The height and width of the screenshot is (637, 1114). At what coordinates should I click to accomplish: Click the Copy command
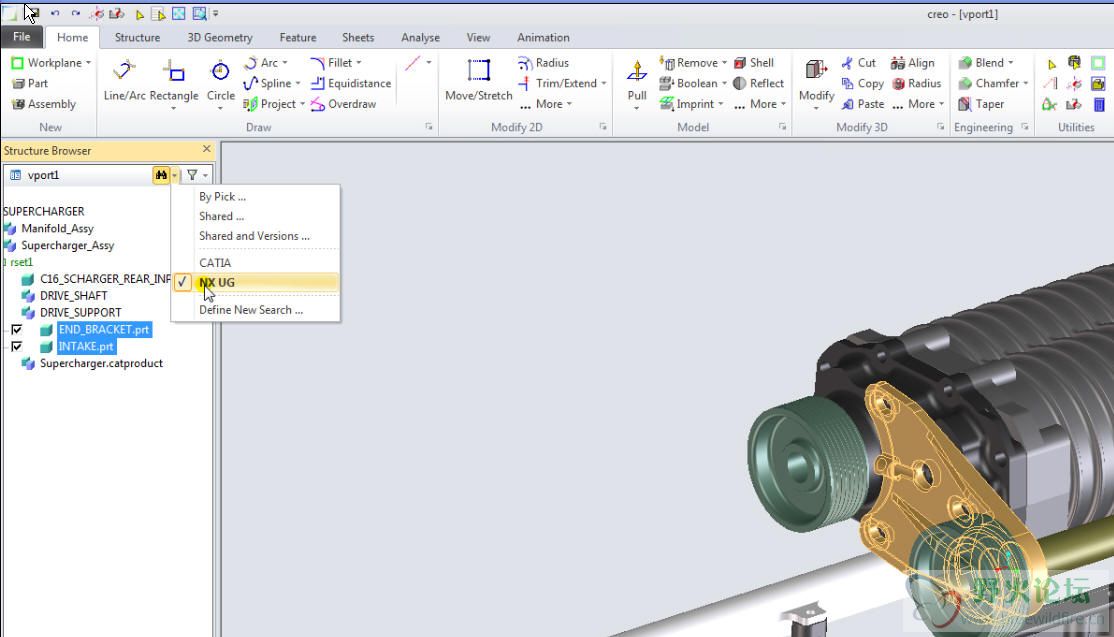pos(862,83)
